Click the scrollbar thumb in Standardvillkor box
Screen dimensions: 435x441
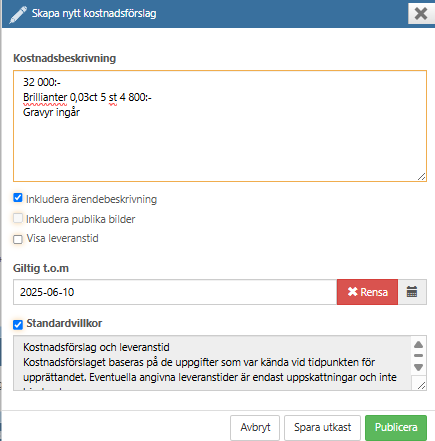(419, 355)
